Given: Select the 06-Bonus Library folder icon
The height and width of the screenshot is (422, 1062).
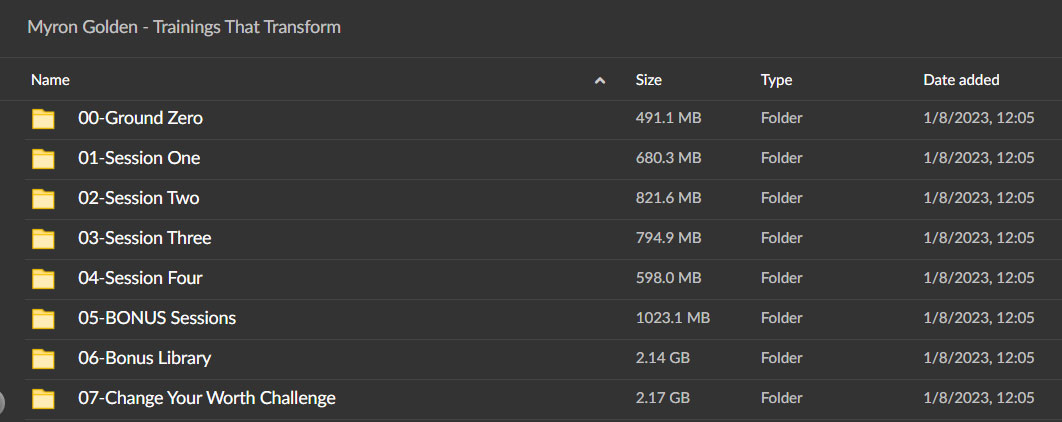Looking at the screenshot, I should (43, 358).
